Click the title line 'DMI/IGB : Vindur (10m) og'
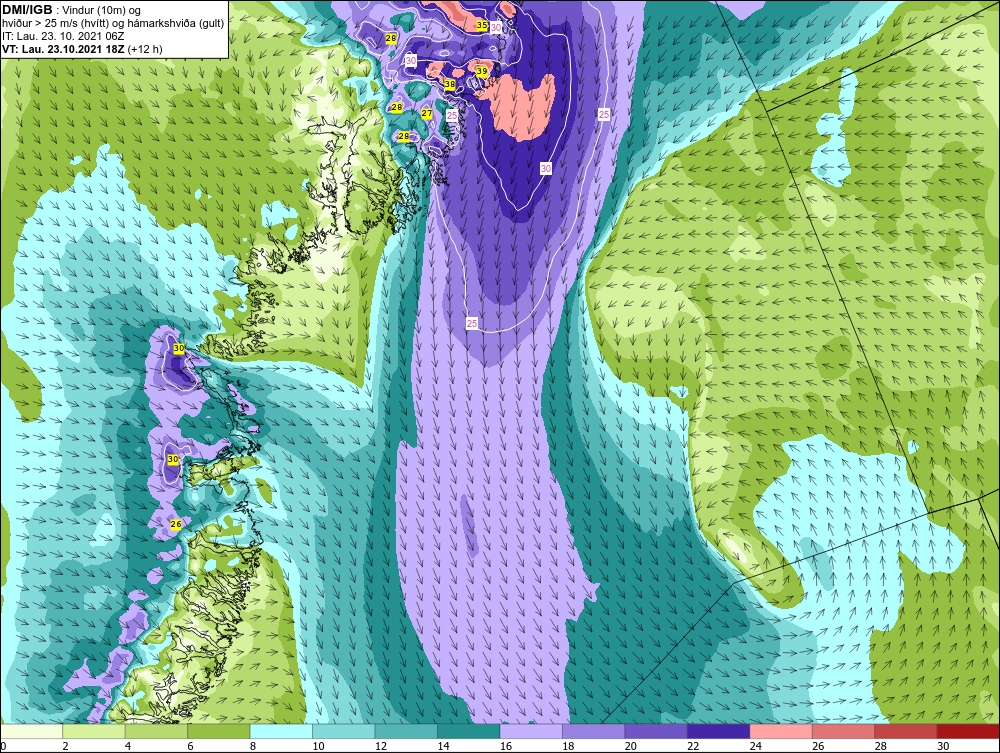 (x=72, y=10)
